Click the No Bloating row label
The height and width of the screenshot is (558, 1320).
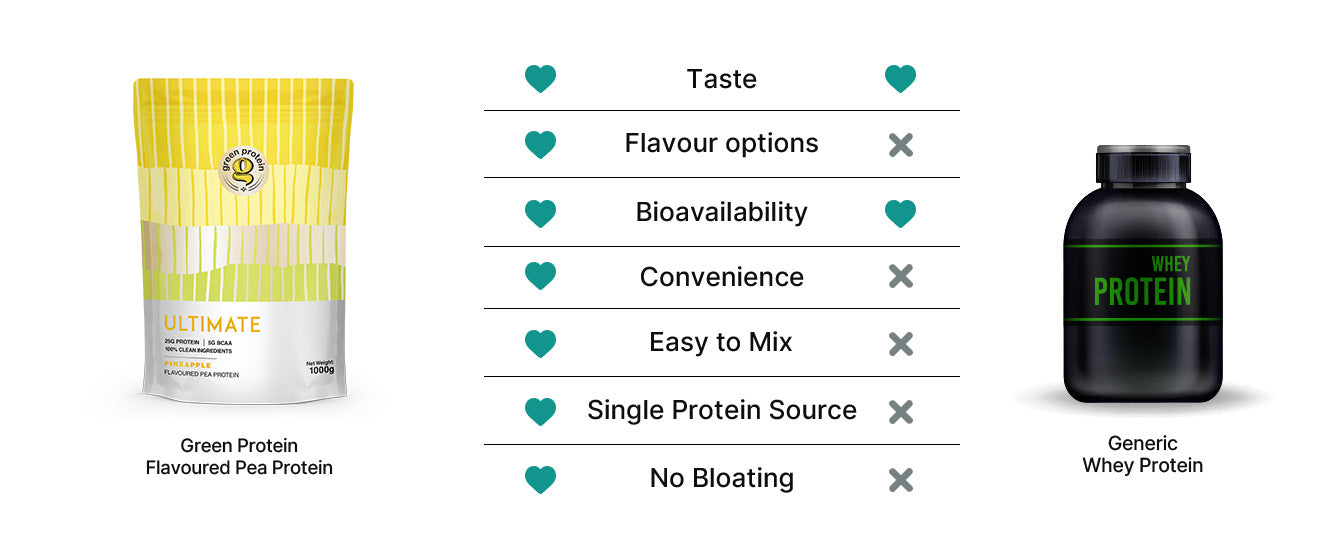tap(721, 478)
